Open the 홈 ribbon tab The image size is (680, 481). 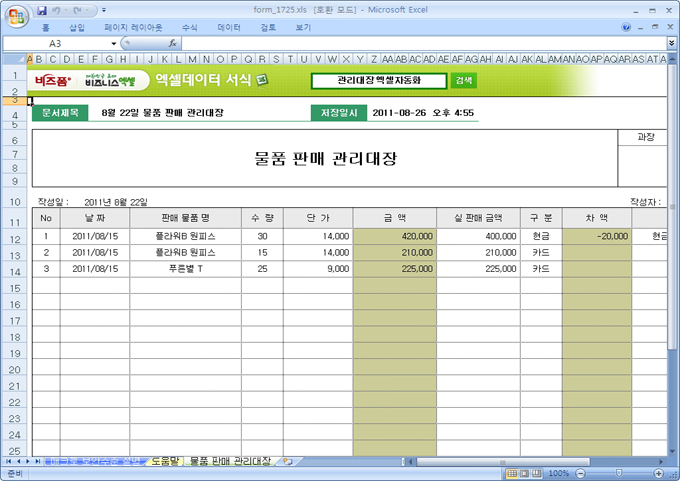coord(45,28)
